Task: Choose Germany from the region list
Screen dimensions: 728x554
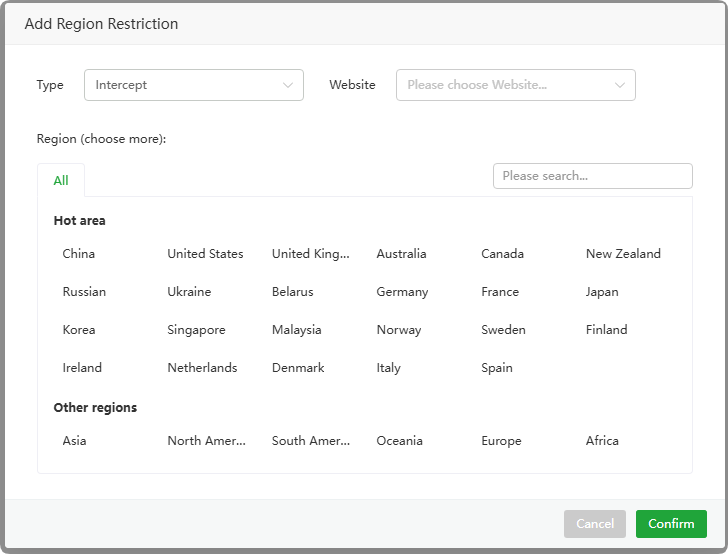Action: (402, 292)
